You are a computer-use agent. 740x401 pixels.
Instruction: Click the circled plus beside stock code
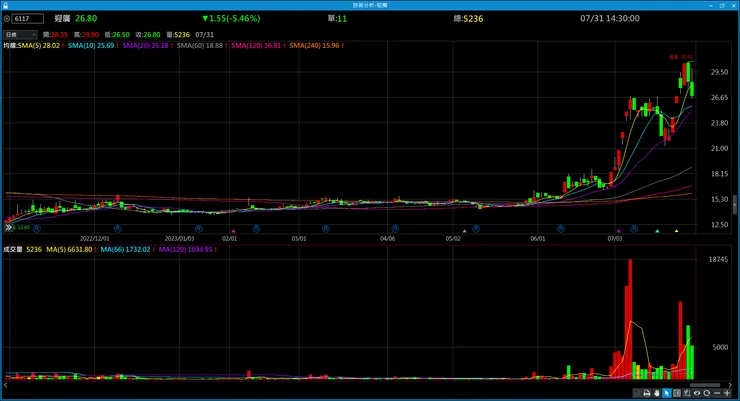[7, 18]
